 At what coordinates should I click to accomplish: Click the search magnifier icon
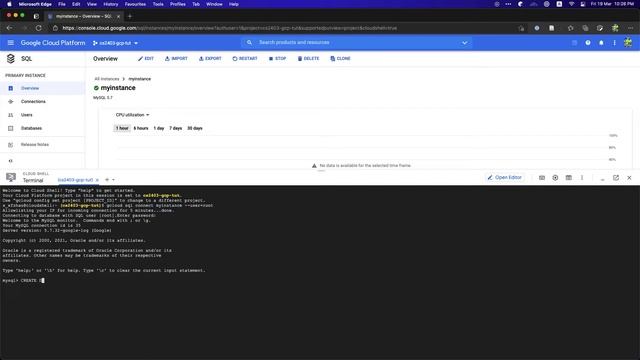tap(249, 42)
